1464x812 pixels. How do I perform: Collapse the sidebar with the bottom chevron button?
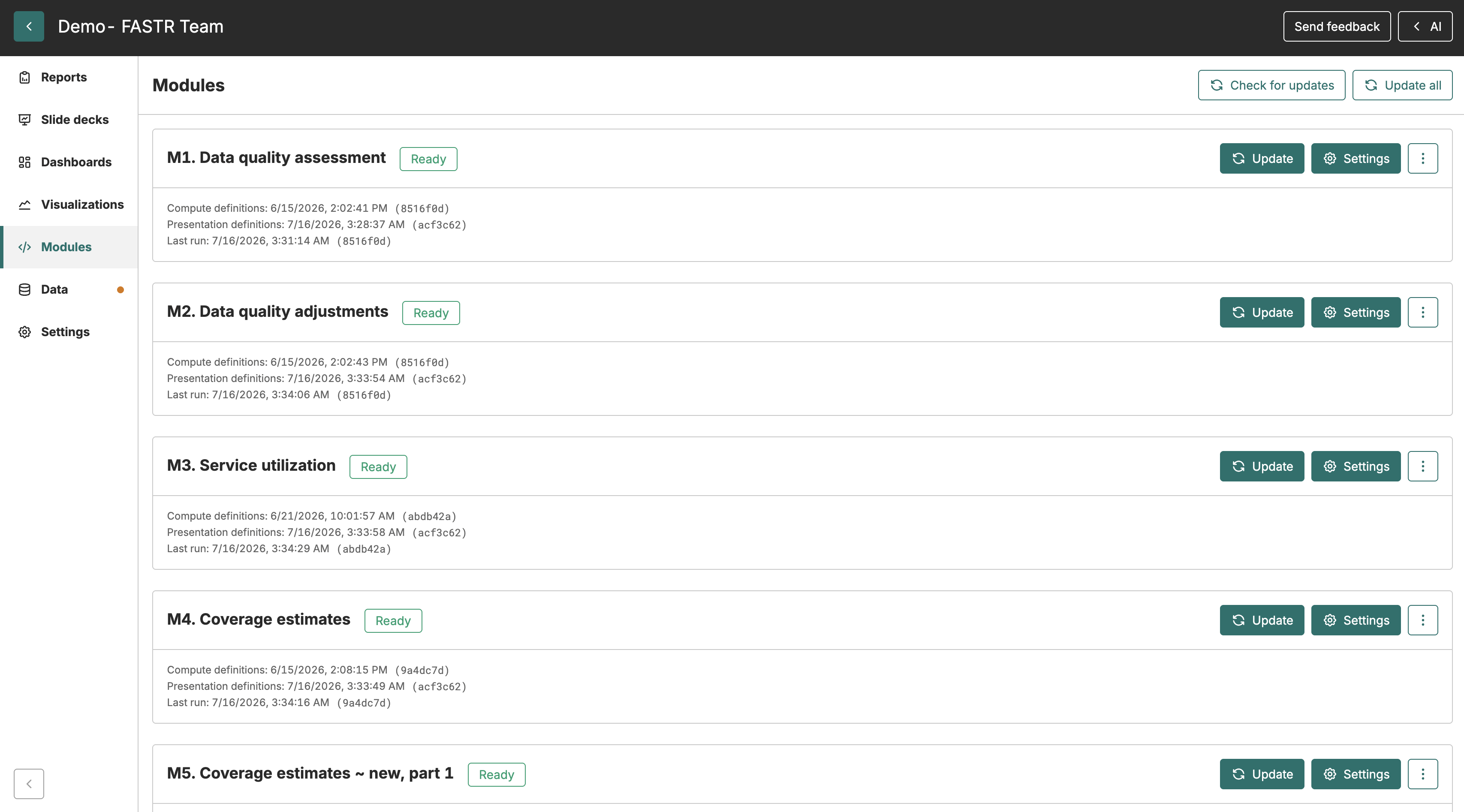click(x=28, y=784)
